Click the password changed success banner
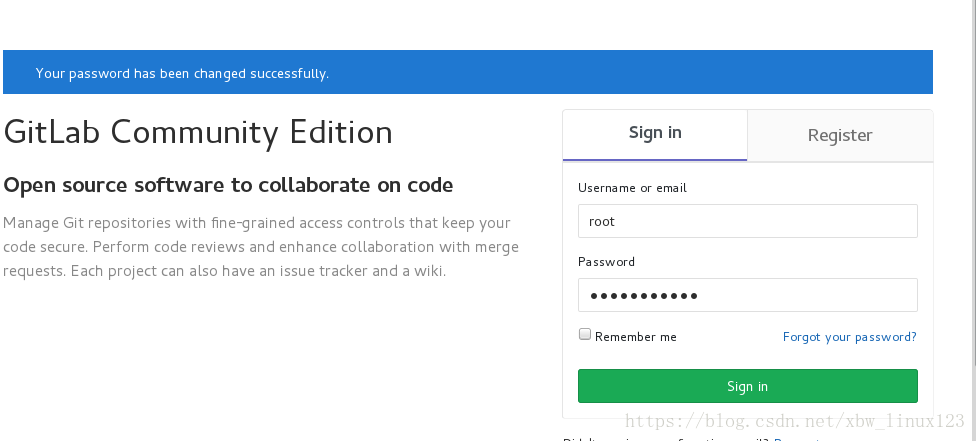 [x=467, y=72]
